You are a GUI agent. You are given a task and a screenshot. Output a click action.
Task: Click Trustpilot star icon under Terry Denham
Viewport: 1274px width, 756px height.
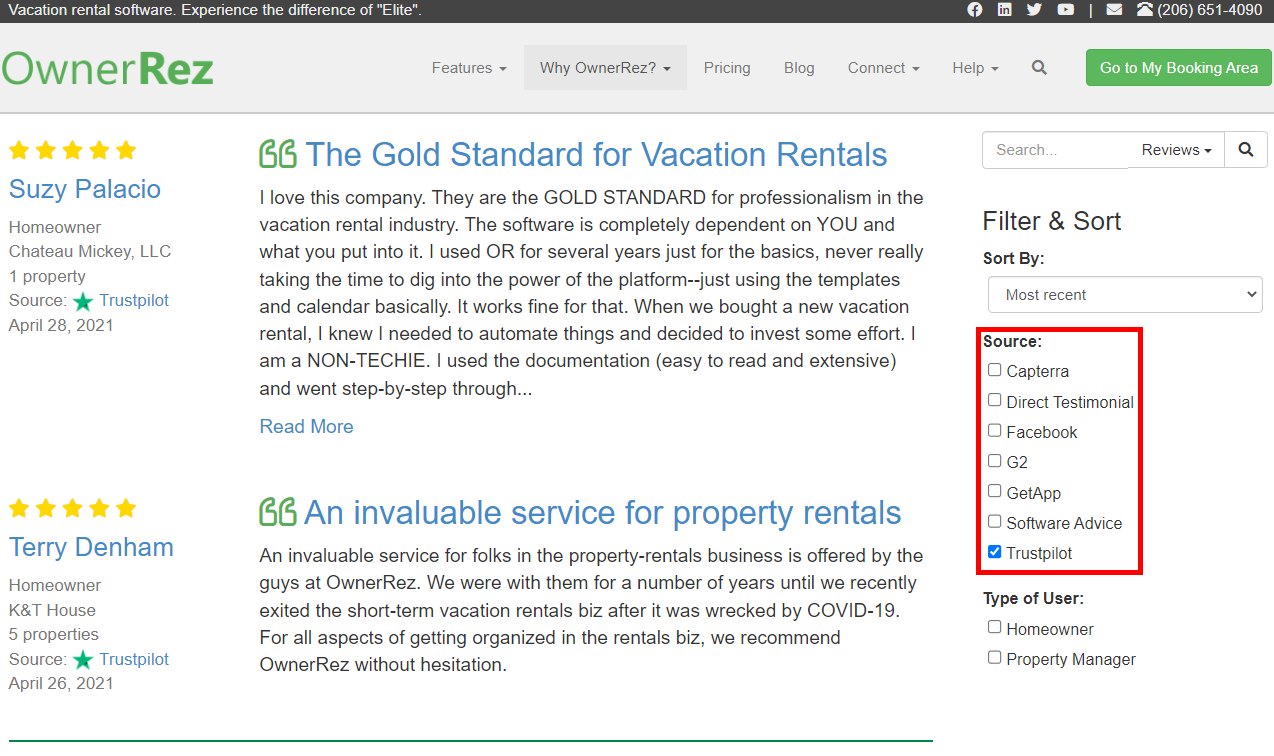(83, 660)
